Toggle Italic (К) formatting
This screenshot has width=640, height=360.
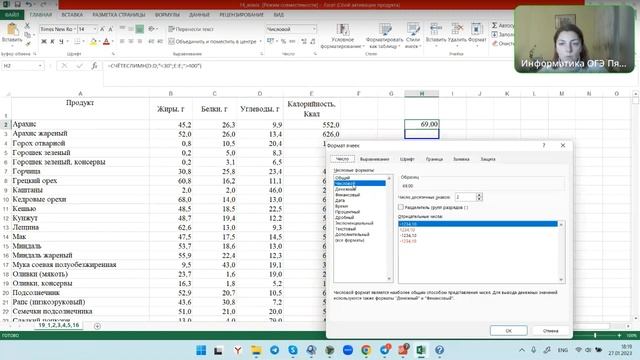pos(53,41)
